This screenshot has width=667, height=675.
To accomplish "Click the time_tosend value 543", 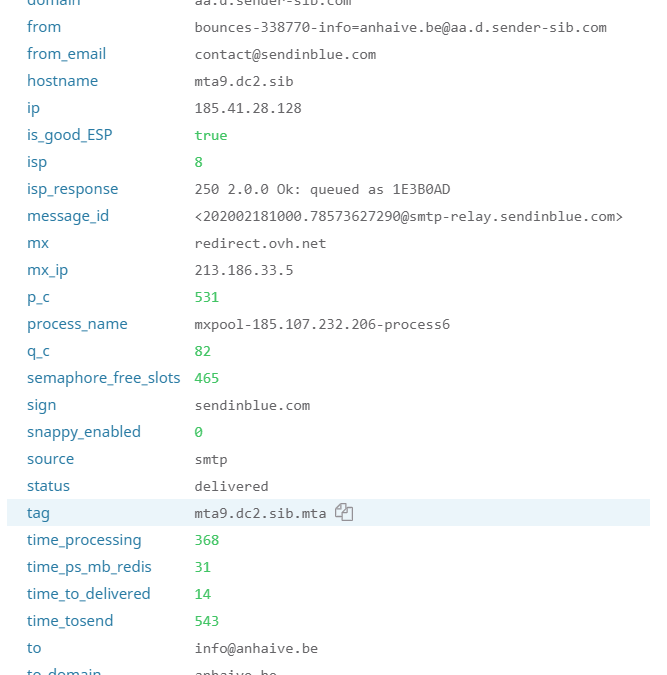I will click(207, 621).
